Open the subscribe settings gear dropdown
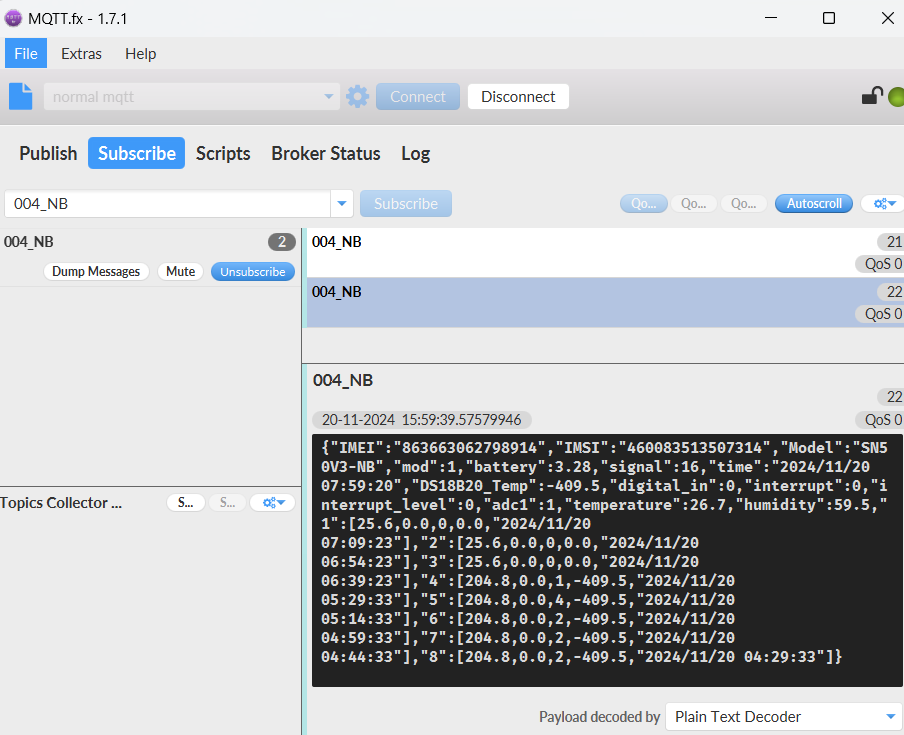Viewport: 904px width, 735px height. pyautogui.click(x=883, y=203)
